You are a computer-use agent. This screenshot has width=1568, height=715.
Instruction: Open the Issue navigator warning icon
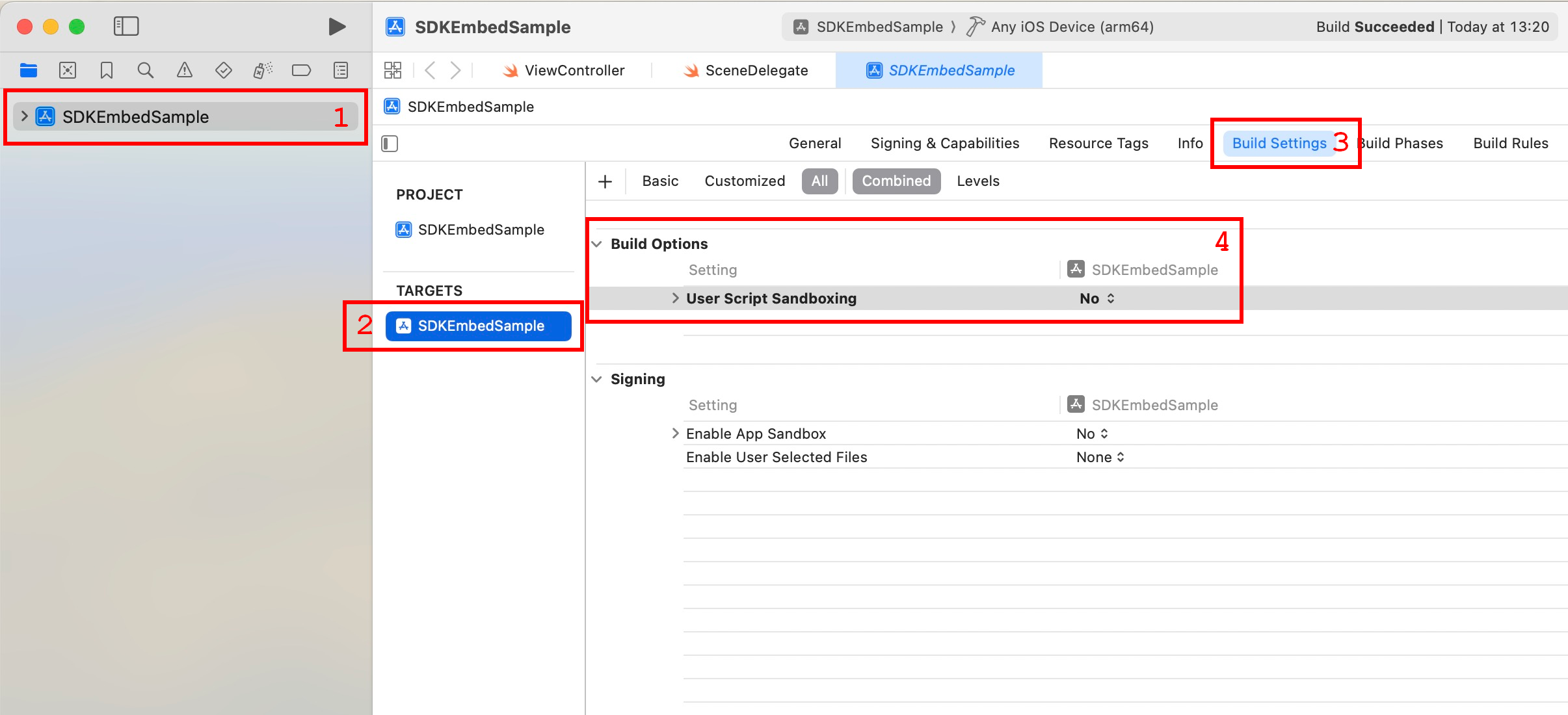185,70
